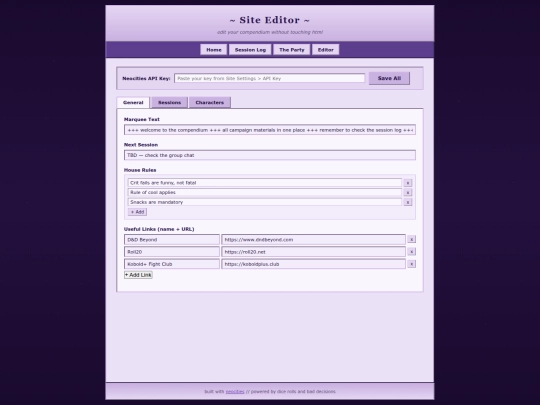Edit the 'Crit fails are funny' rule field
This screenshot has width=540, height=405.
264,183
